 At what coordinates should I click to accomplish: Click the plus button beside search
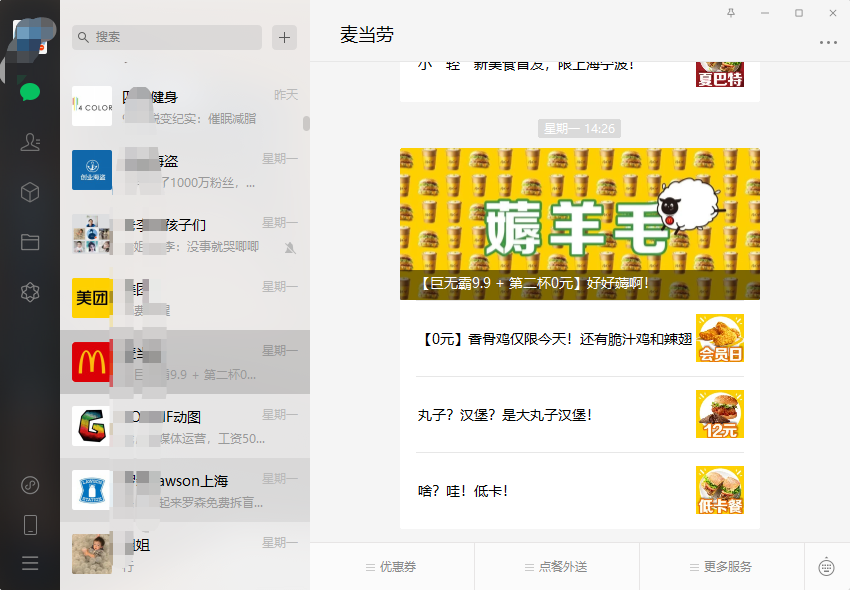coord(285,37)
